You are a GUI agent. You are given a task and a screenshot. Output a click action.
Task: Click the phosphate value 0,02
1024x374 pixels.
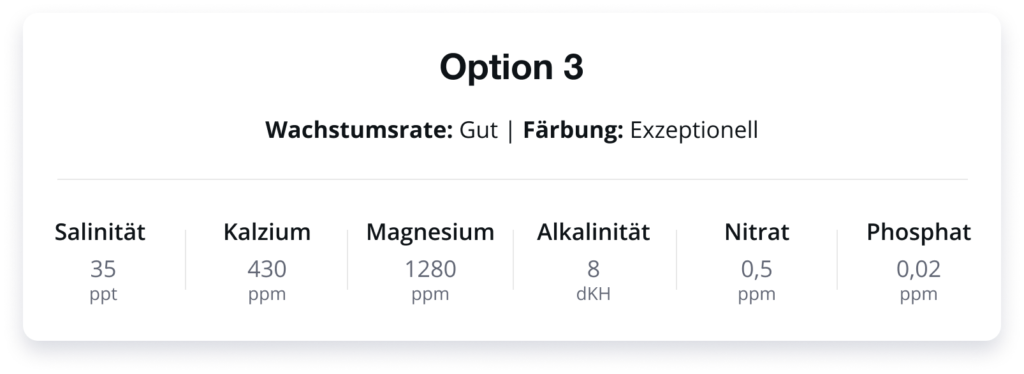pos(919,270)
